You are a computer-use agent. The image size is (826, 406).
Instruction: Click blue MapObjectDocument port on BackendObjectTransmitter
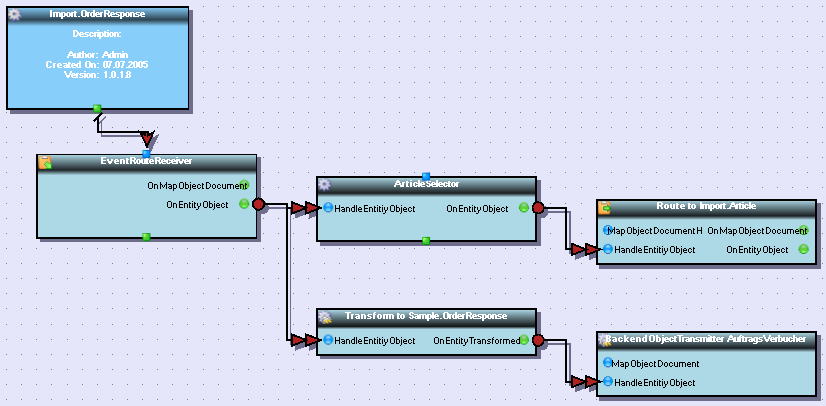click(606, 364)
